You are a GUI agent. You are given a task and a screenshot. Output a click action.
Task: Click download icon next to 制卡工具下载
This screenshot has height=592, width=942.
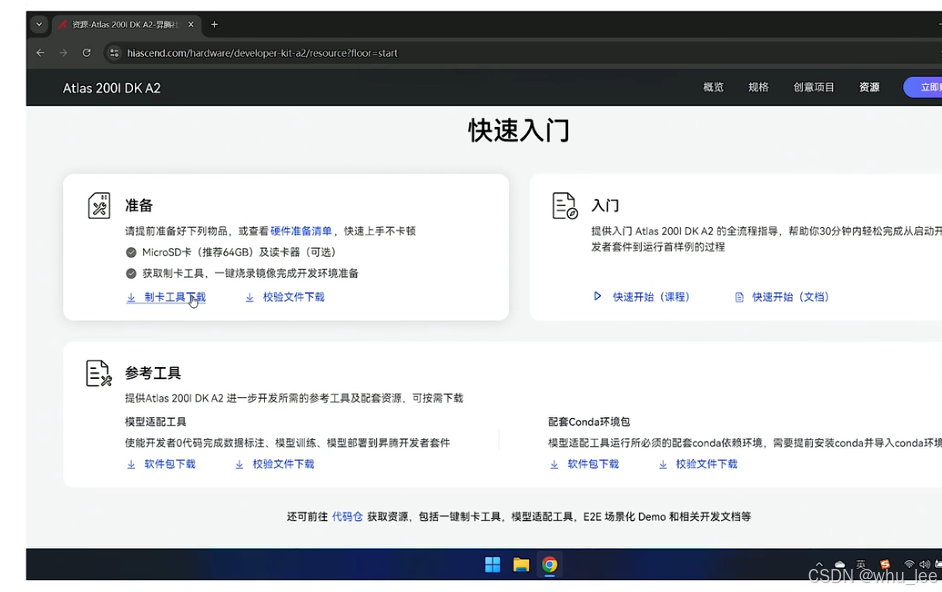131,298
